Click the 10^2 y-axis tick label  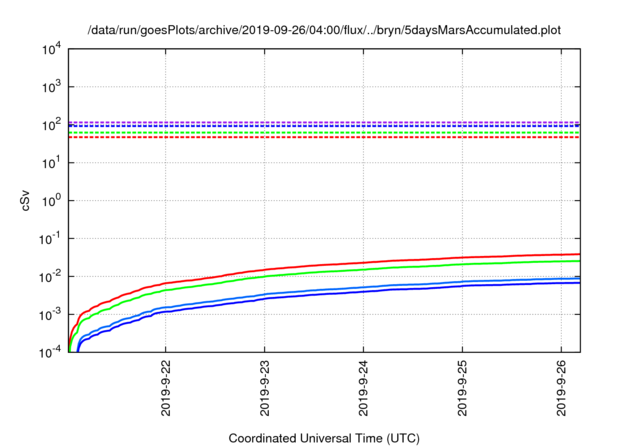pos(51,125)
